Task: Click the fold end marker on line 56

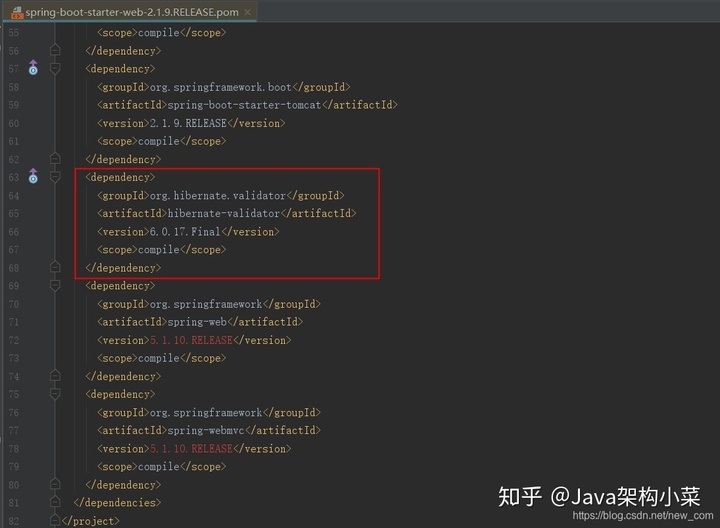Action: (55, 50)
